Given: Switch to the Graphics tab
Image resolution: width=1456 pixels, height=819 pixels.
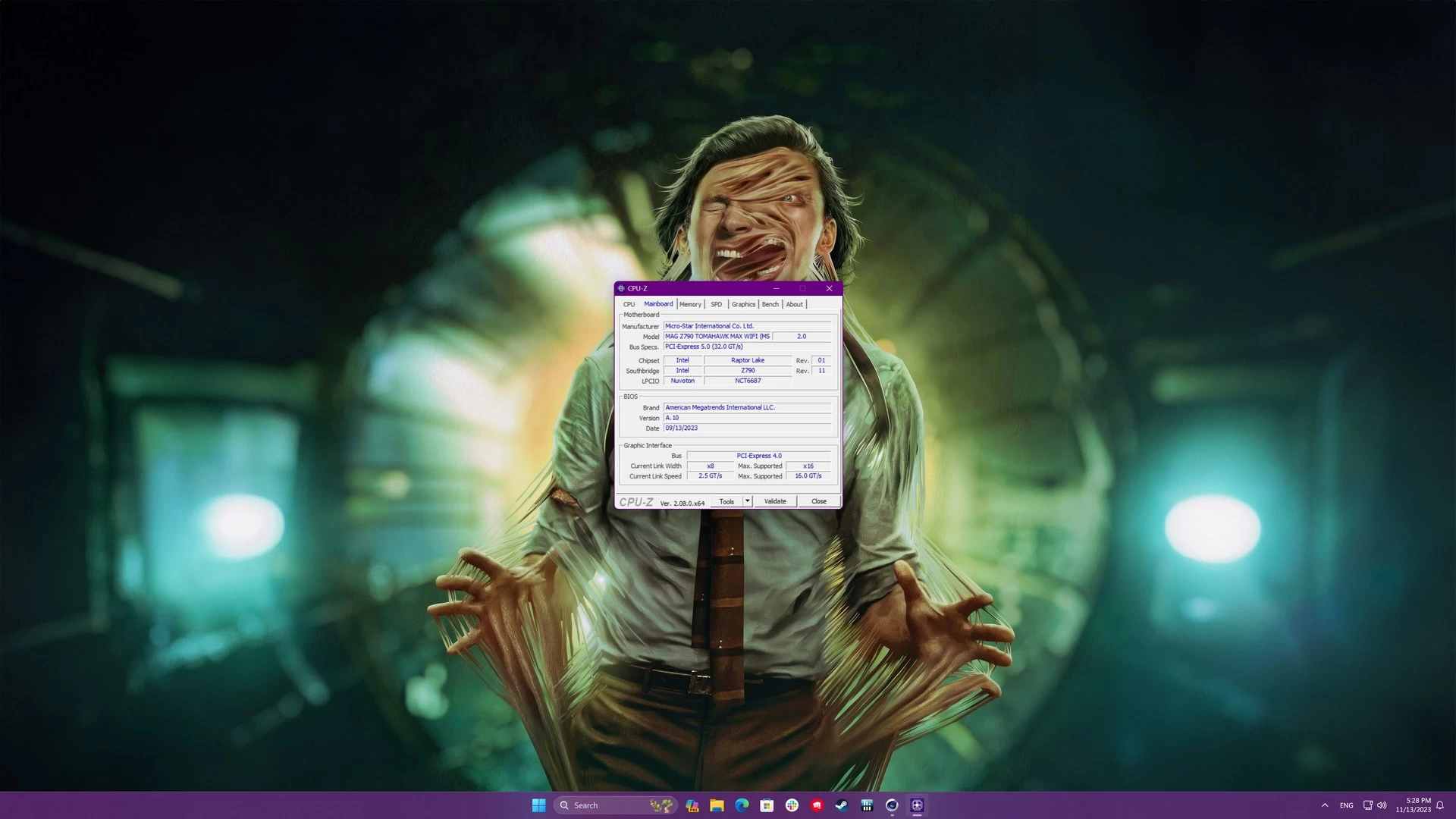Looking at the screenshot, I should click(x=743, y=304).
